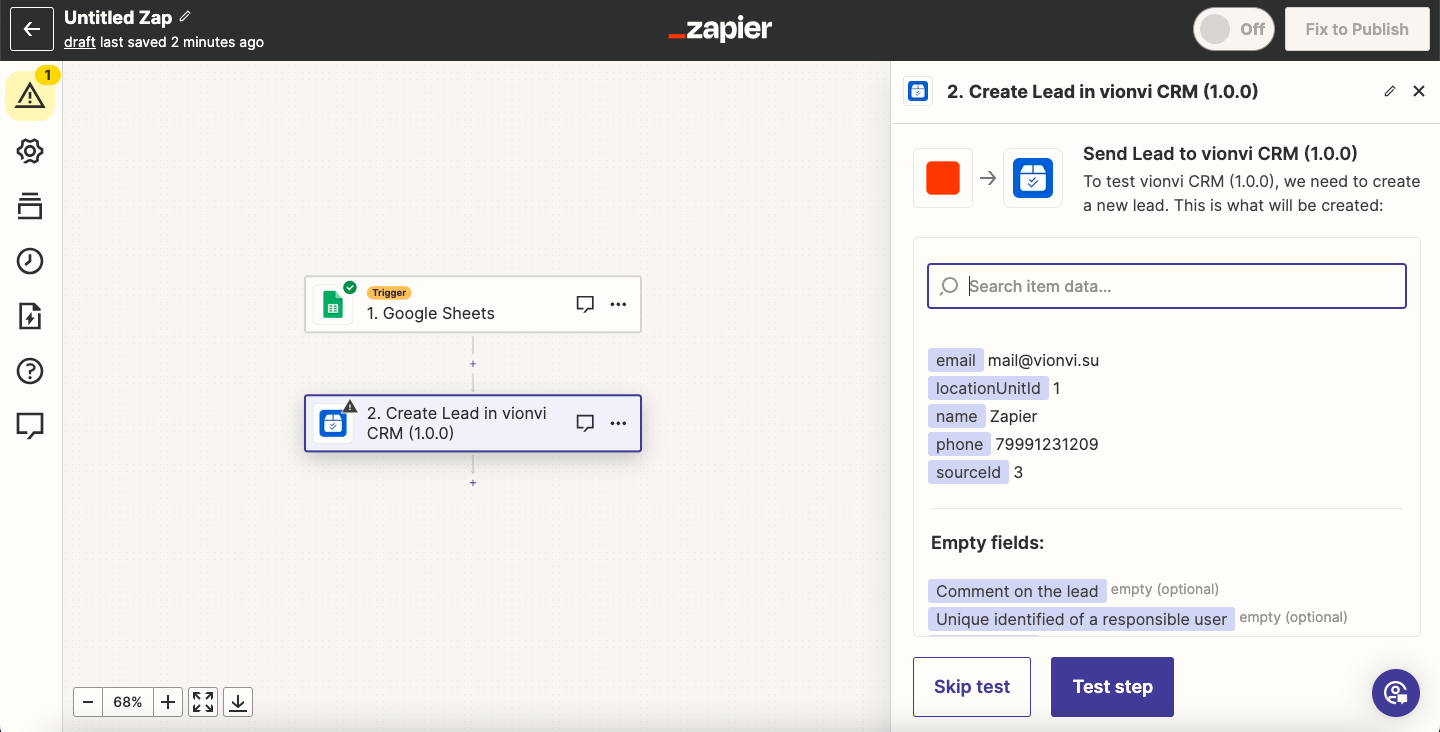Image resolution: width=1440 pixels, height=732 pixels.
Task: Click the 68% zoom level
Action: (x=128, y=702)
